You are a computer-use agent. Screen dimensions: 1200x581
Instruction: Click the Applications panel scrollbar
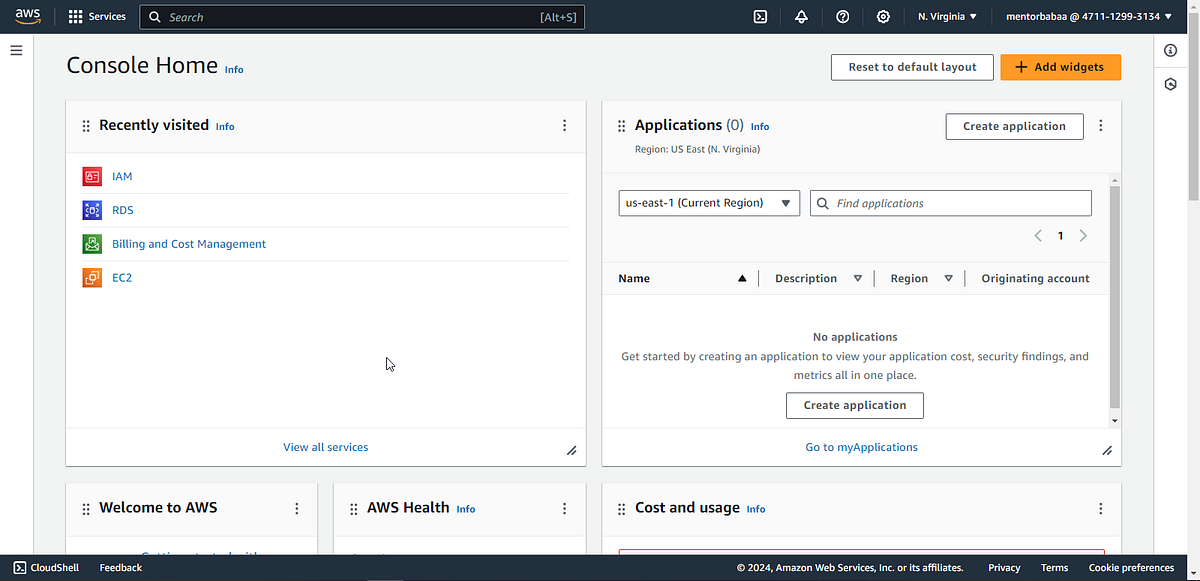point(1113,300)
